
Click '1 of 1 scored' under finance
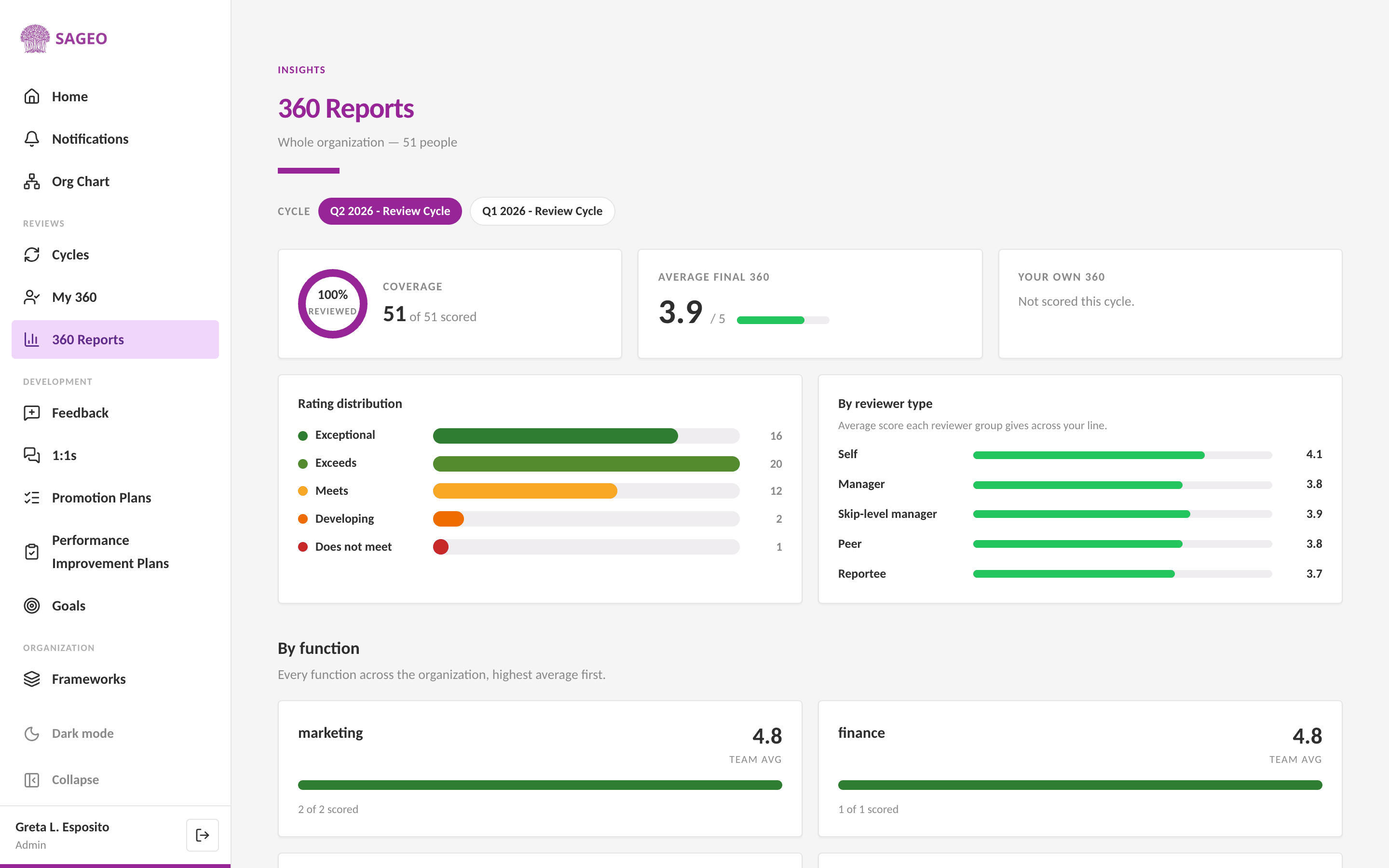(868, 809)
